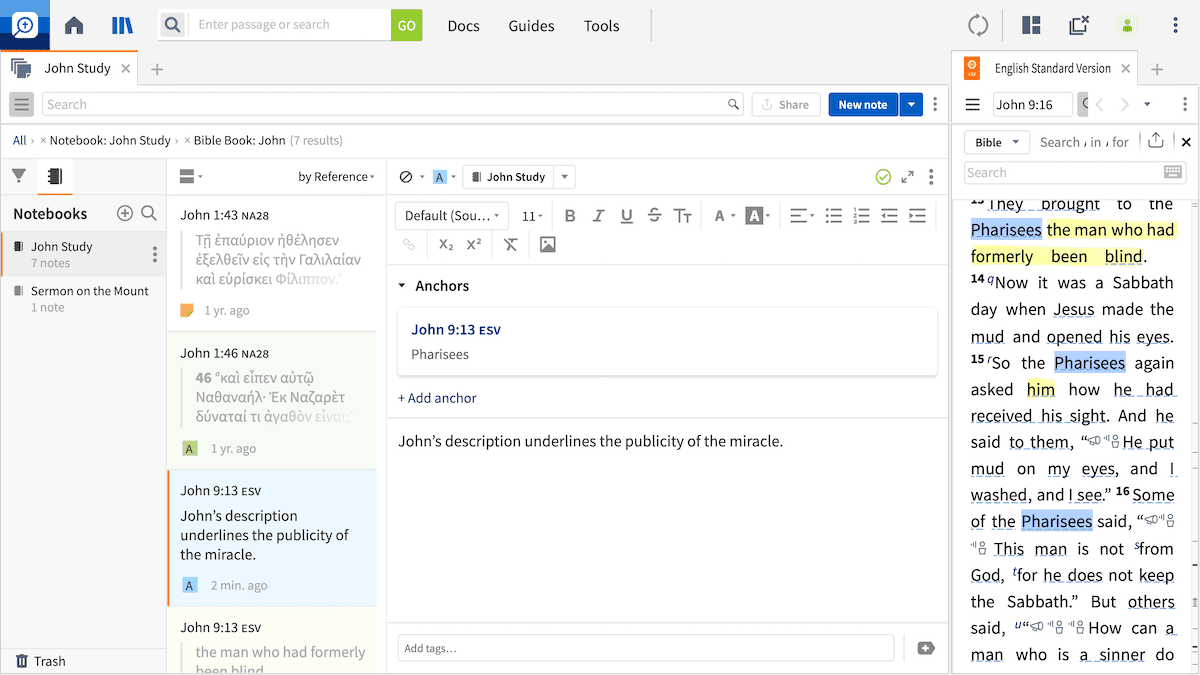This screenshot has height=675, width=1200.
Task: Go to the Home page icon
Action: point(74,26)
